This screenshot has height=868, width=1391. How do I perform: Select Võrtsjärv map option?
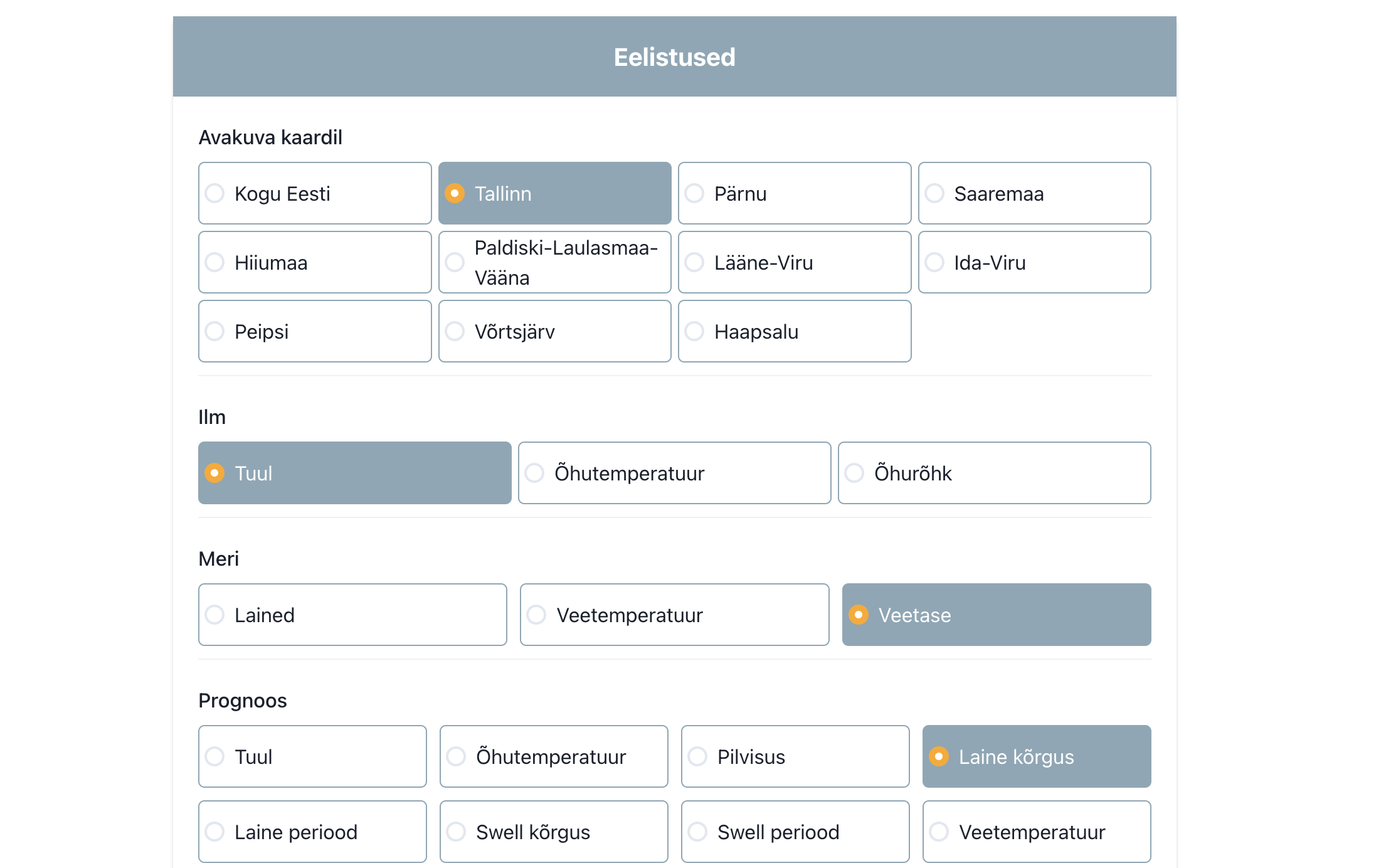click(x=554, y=331)
